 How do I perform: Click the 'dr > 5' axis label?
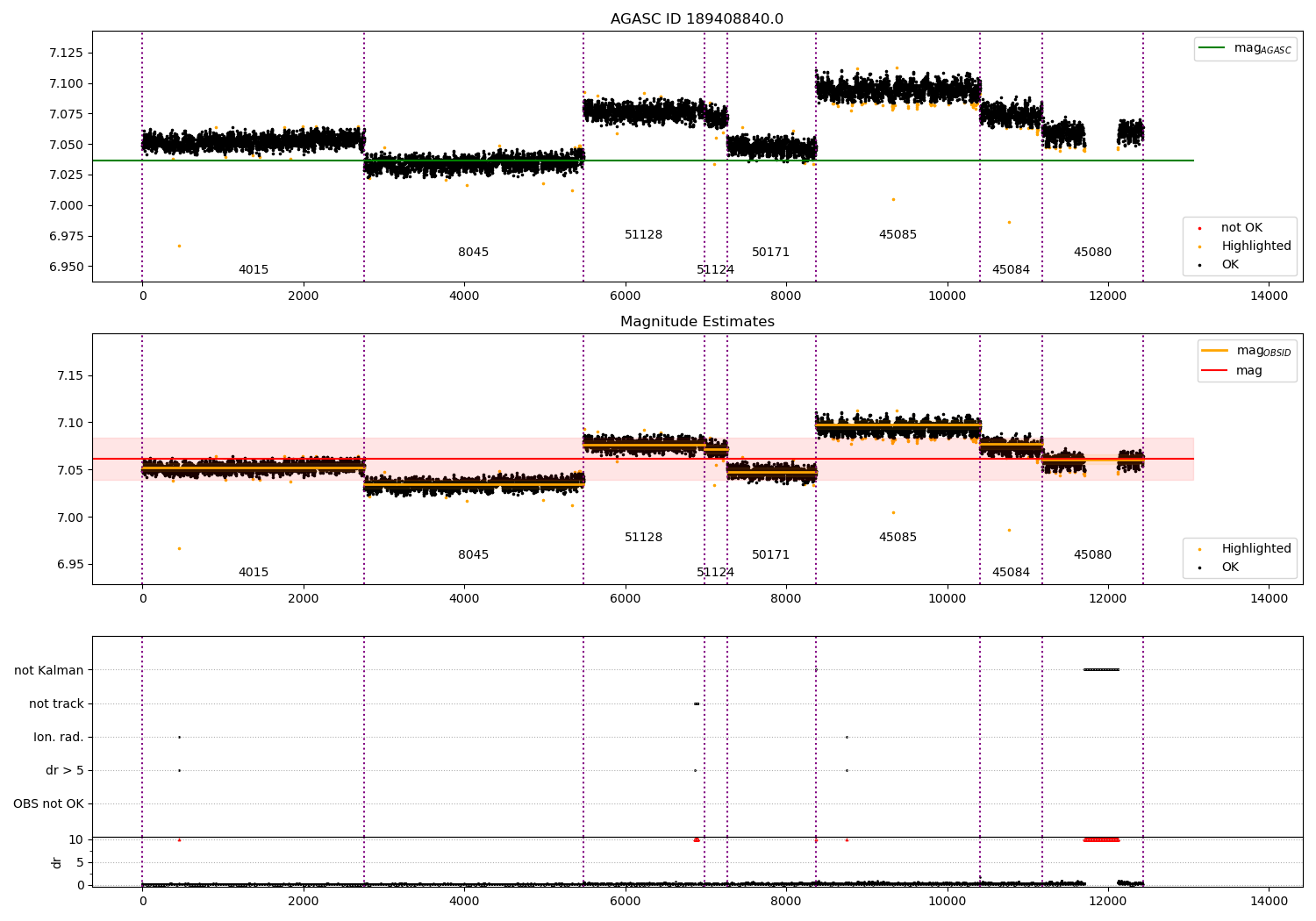(x=65, y=771)
